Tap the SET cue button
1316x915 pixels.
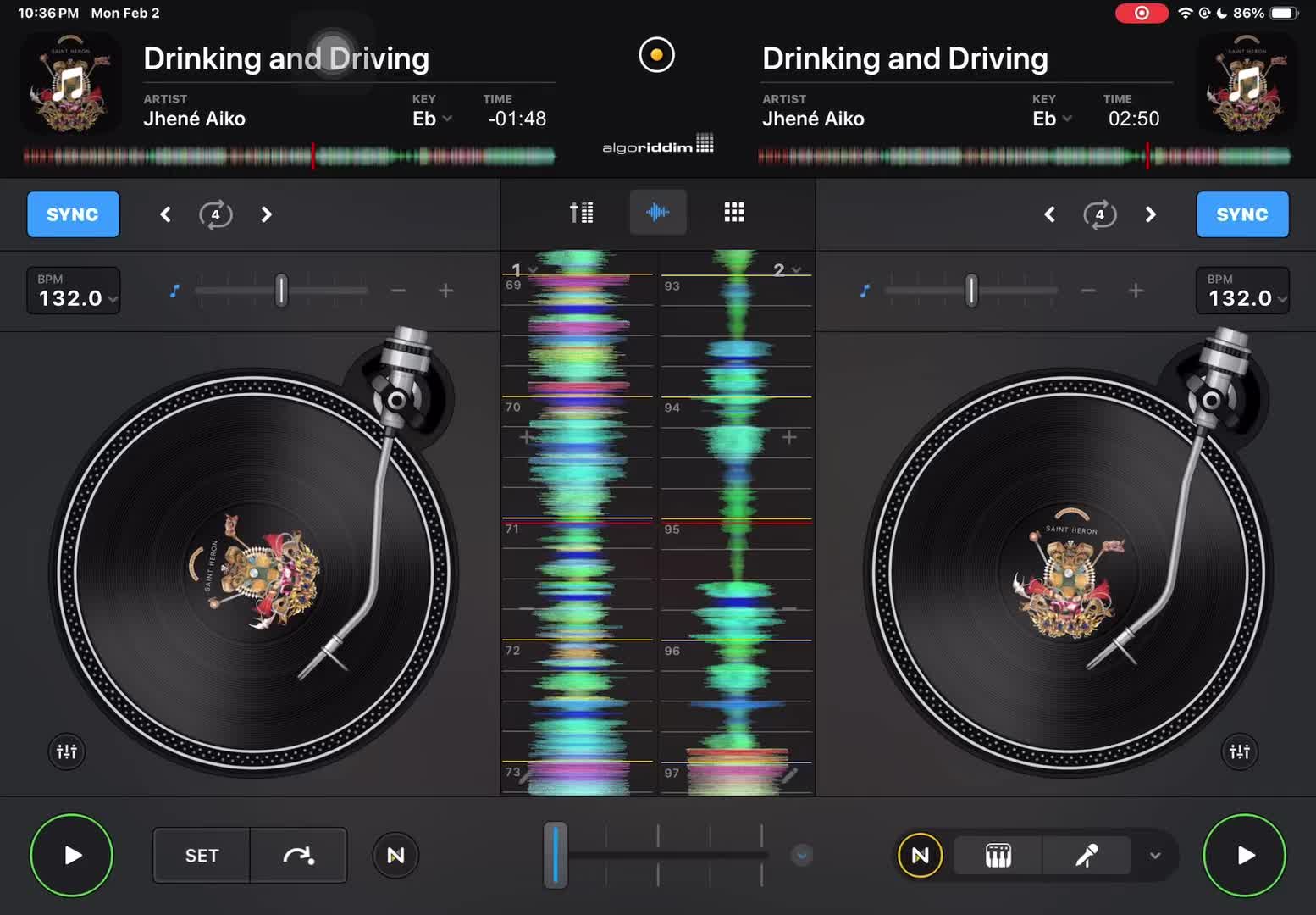tap(202, 856)
